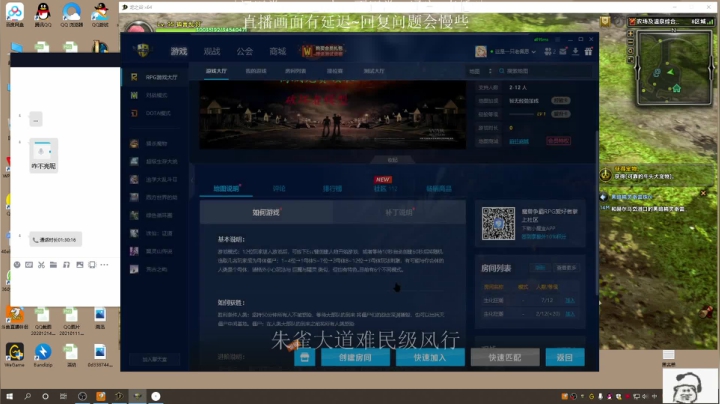The height and width of the screenshot is (404, 720).
Task: Open the 游戏 top navigation tab
Action: (179, 51)
